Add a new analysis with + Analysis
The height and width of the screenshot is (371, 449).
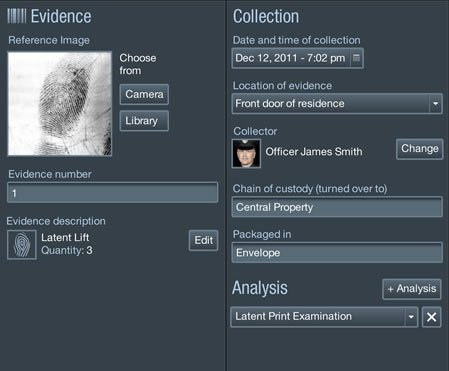412,289
